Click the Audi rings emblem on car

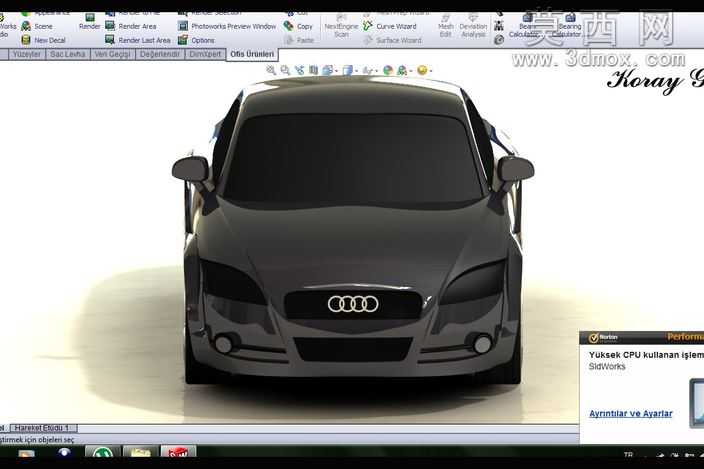point(353,304)
